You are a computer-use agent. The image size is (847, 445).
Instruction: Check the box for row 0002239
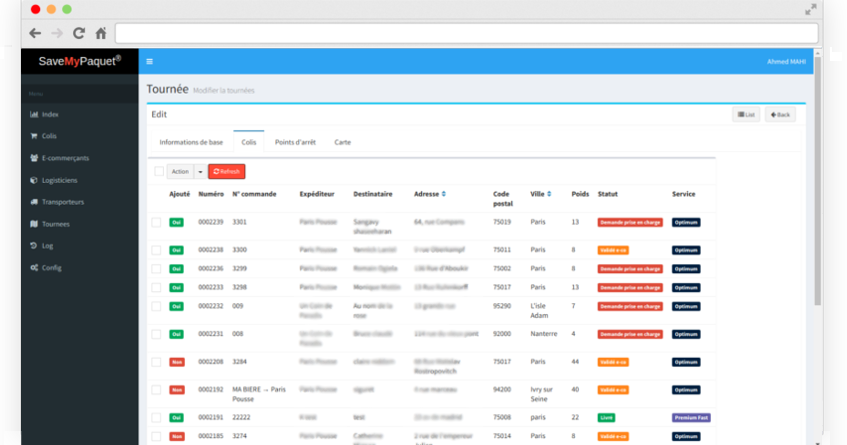coord(156,222)
